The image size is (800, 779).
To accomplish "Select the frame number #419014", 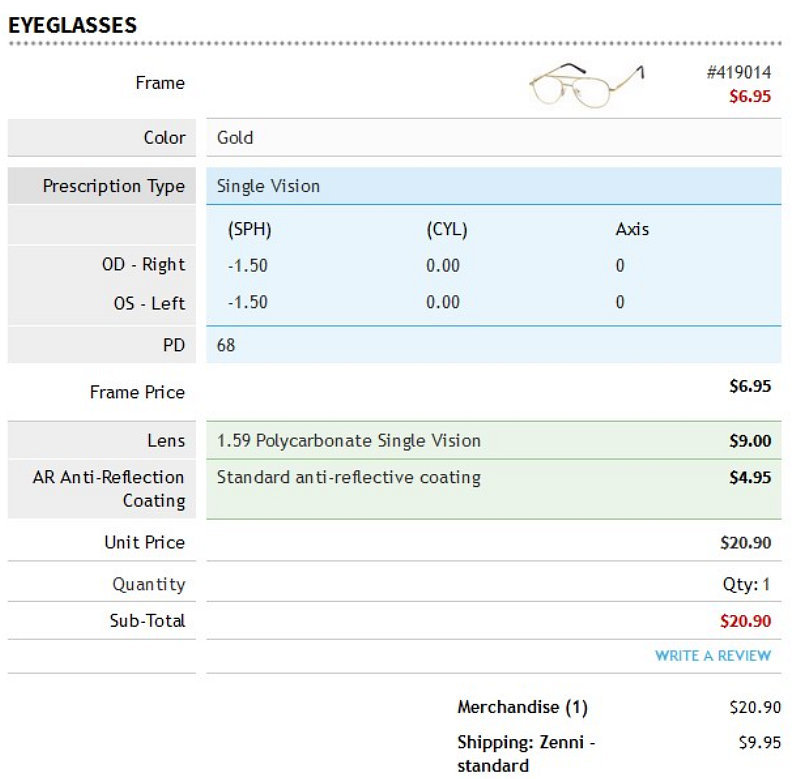I will point(738,72).
